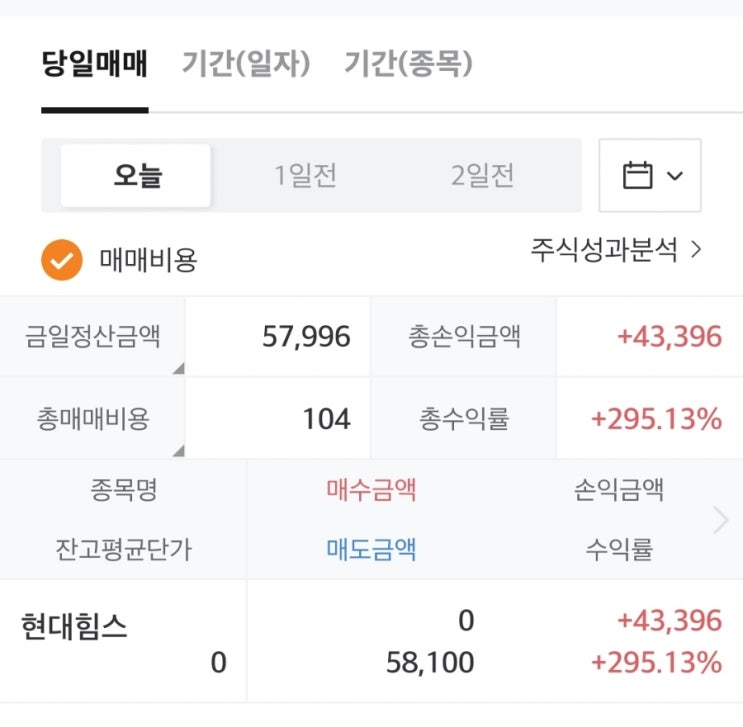Click the 총수익률 +295.13% value
This screenshot has width=743, height=727.
tap(656, 419)
